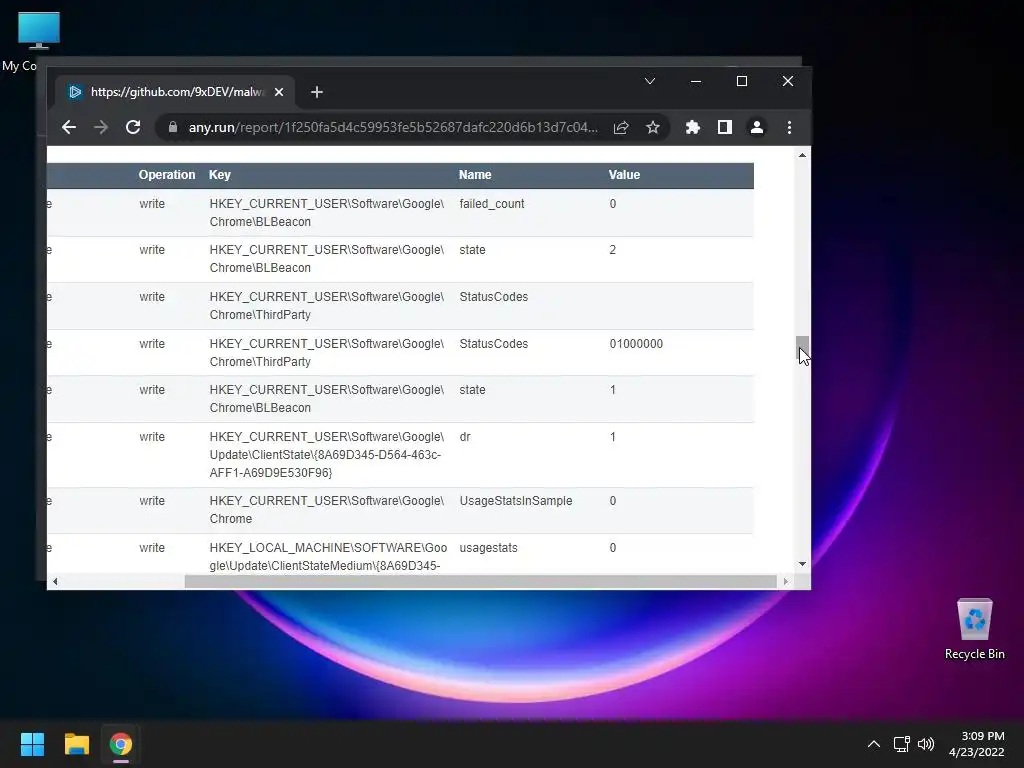
Task: Click state row with value 2
Action: point(400,259)
